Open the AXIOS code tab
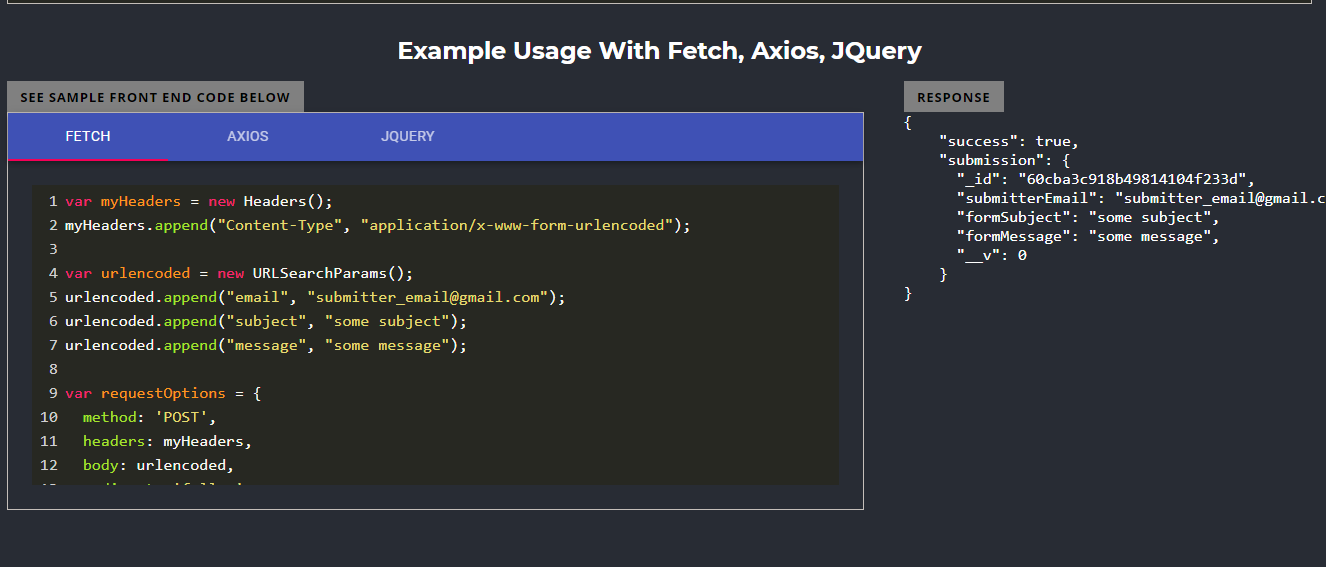 click(248, 136)
